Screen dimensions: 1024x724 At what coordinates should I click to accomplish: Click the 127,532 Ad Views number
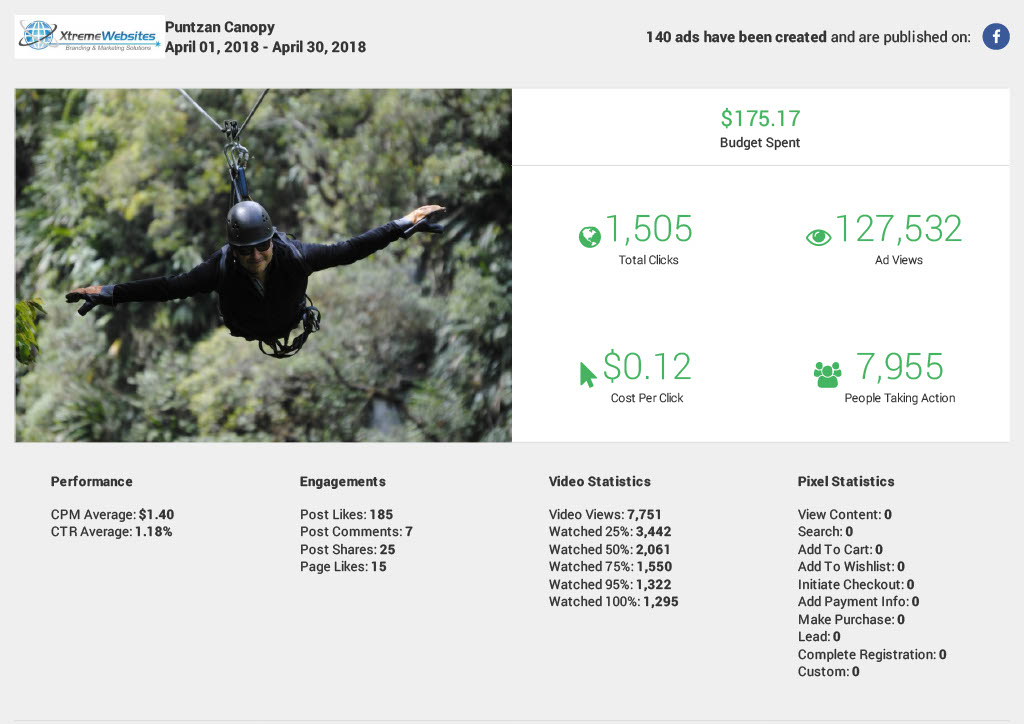pos(898,229)
